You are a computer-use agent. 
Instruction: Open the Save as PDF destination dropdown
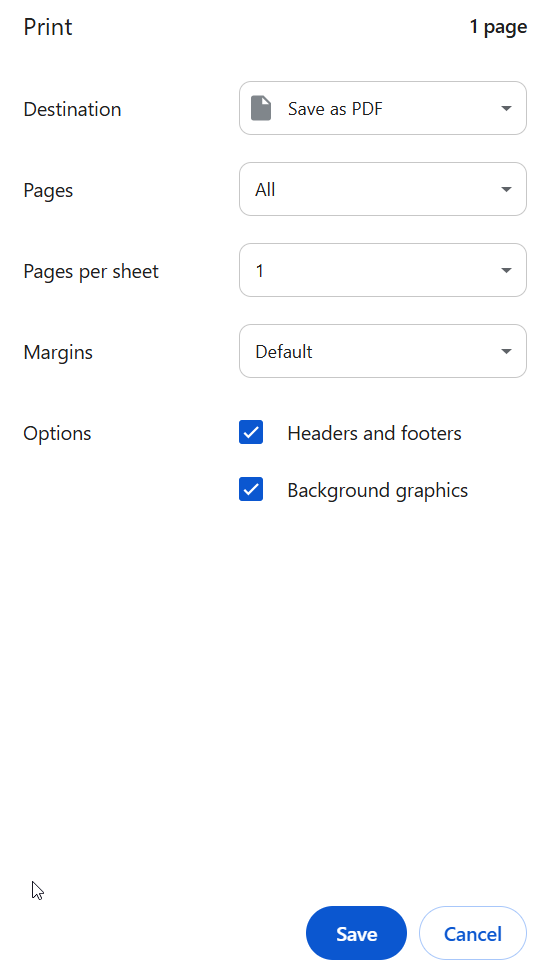(x=383, y=108)
